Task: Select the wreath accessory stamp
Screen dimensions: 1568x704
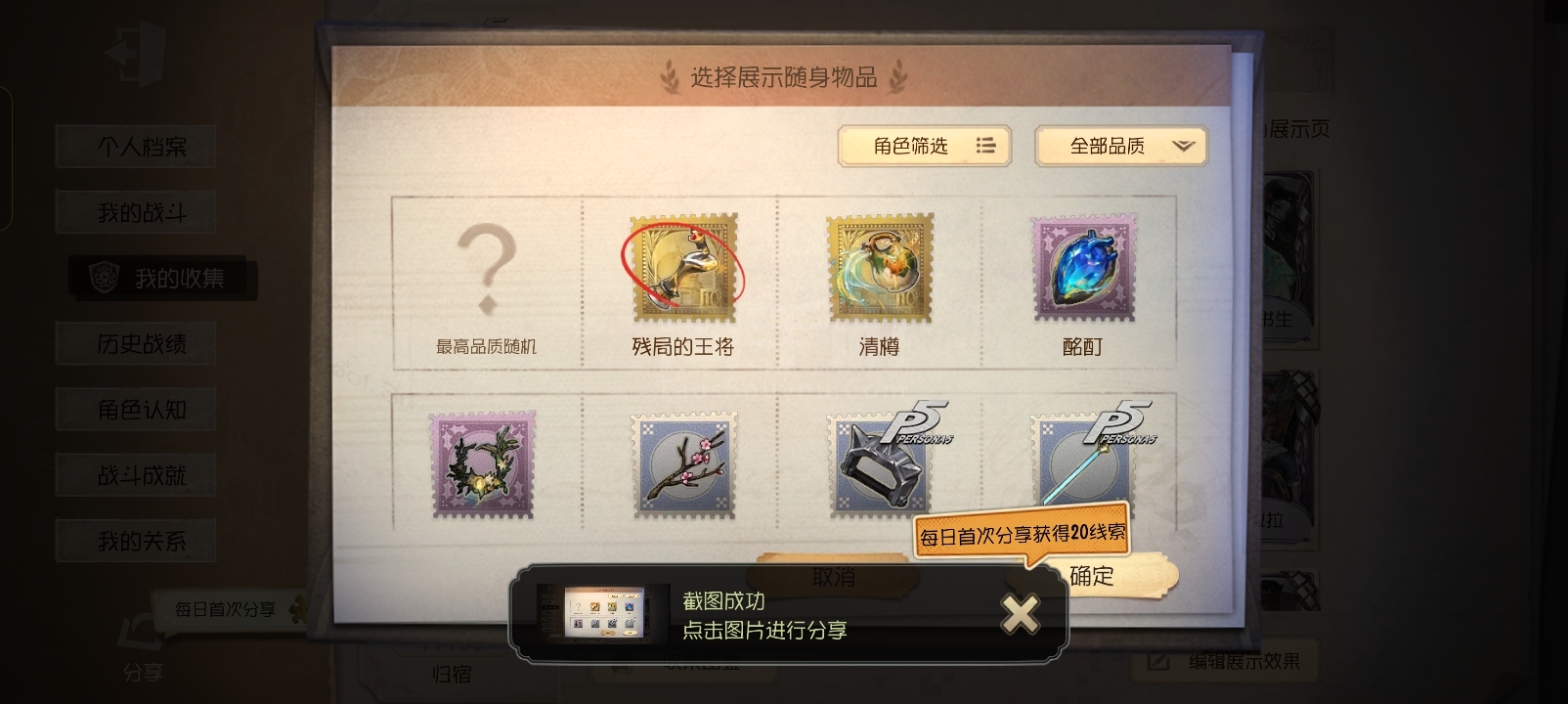Action: (482, 464)
